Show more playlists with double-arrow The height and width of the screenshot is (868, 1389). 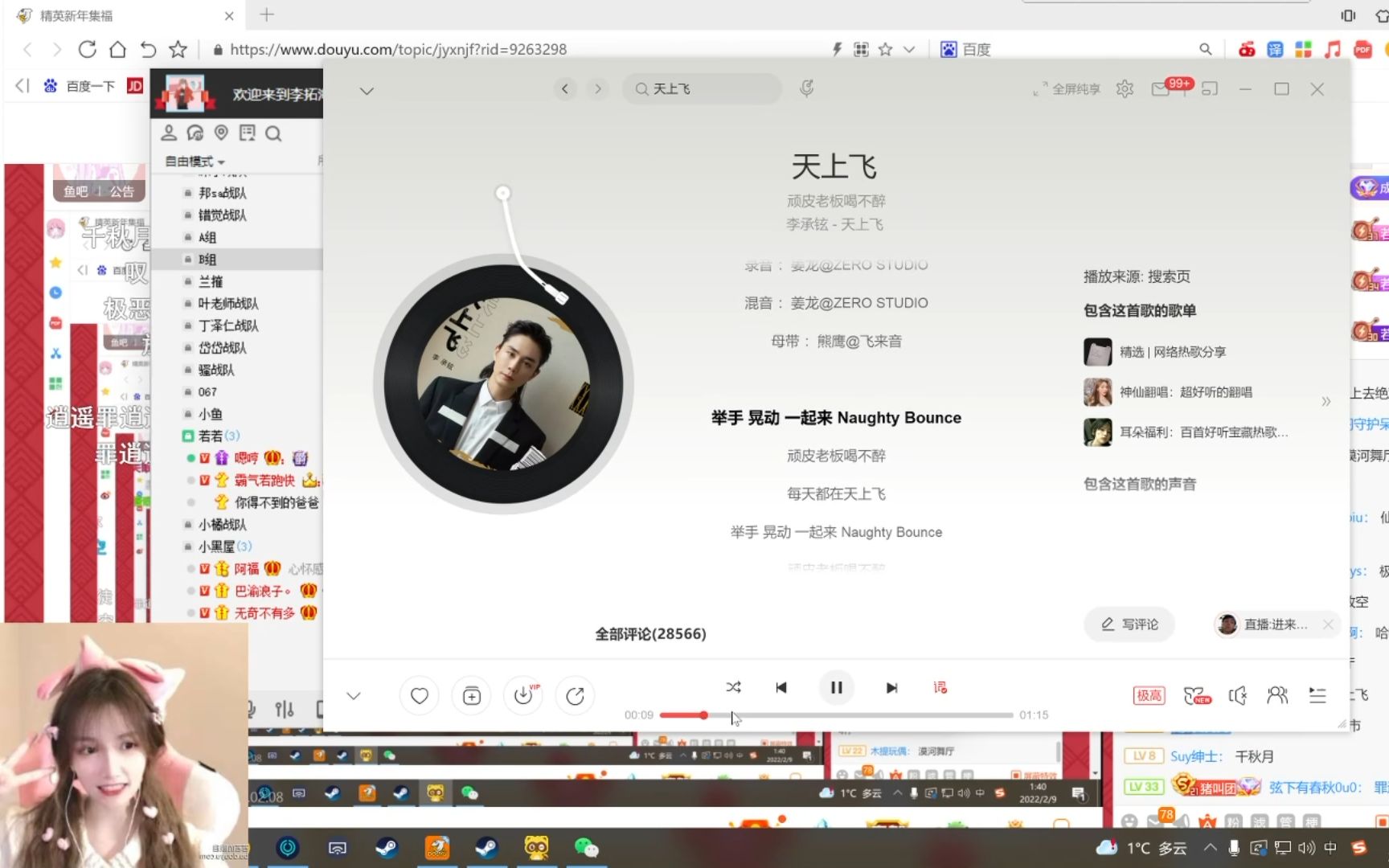click(x=1325, y=401)
